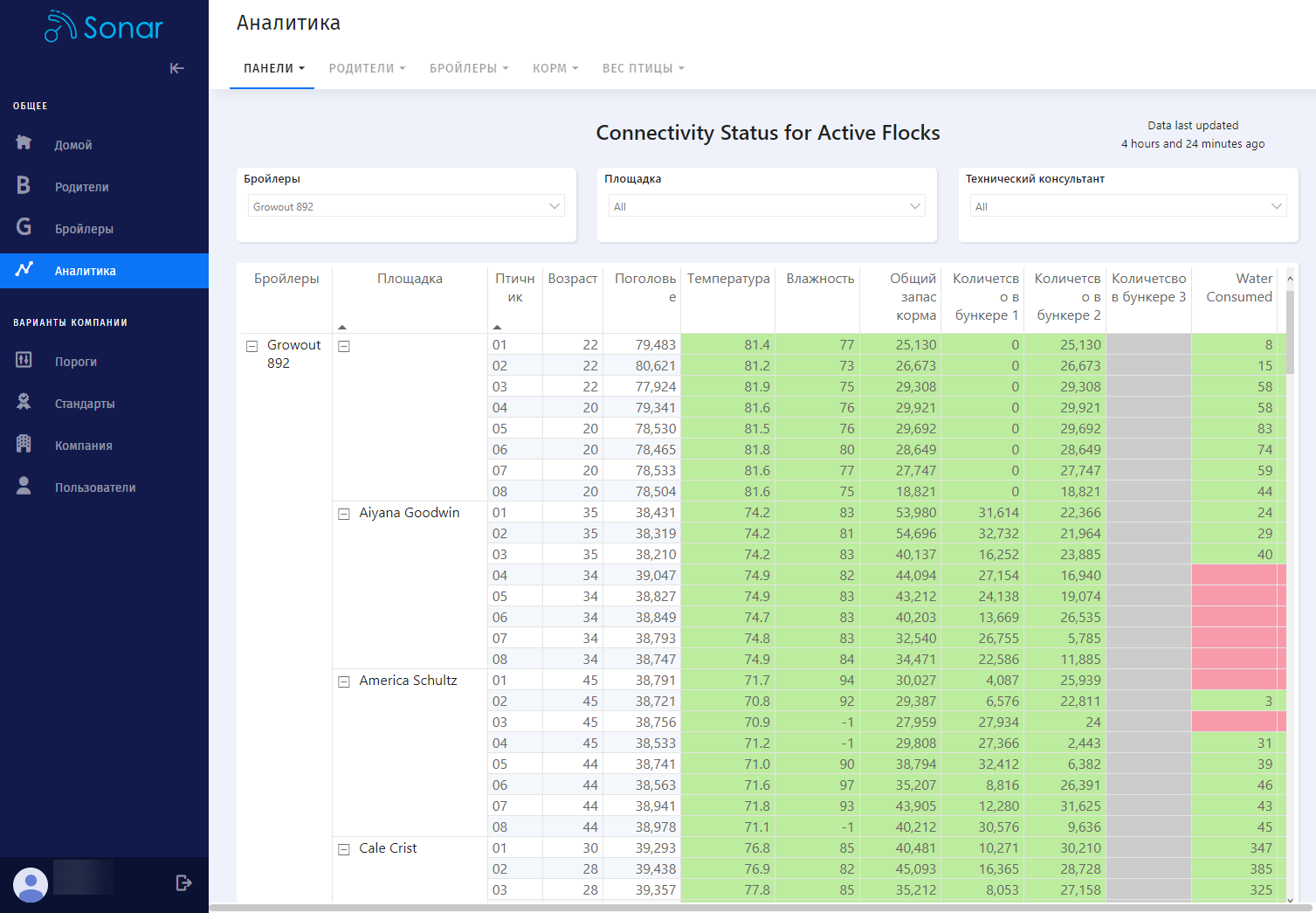The height and width of the screenshot is (913, 1316).
Task: Open Домой in the sidebar
Action: [73, 145]
